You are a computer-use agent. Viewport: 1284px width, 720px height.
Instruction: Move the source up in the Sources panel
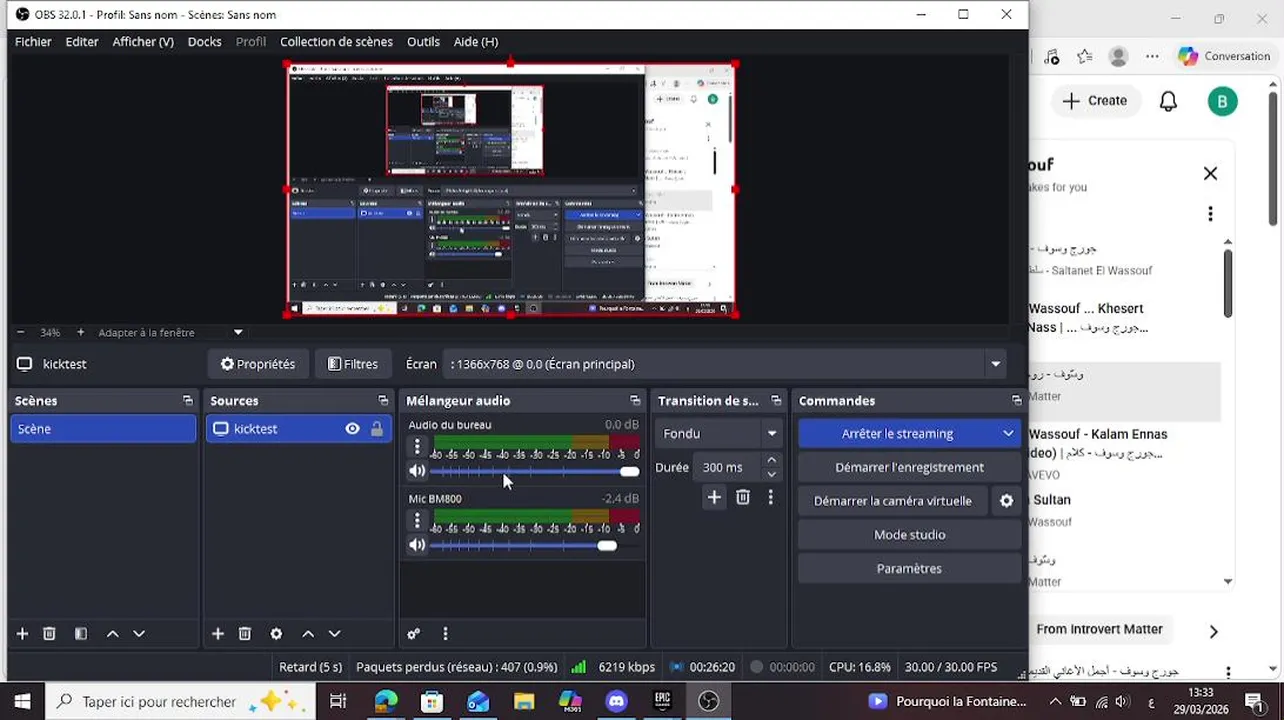[308, 634]
